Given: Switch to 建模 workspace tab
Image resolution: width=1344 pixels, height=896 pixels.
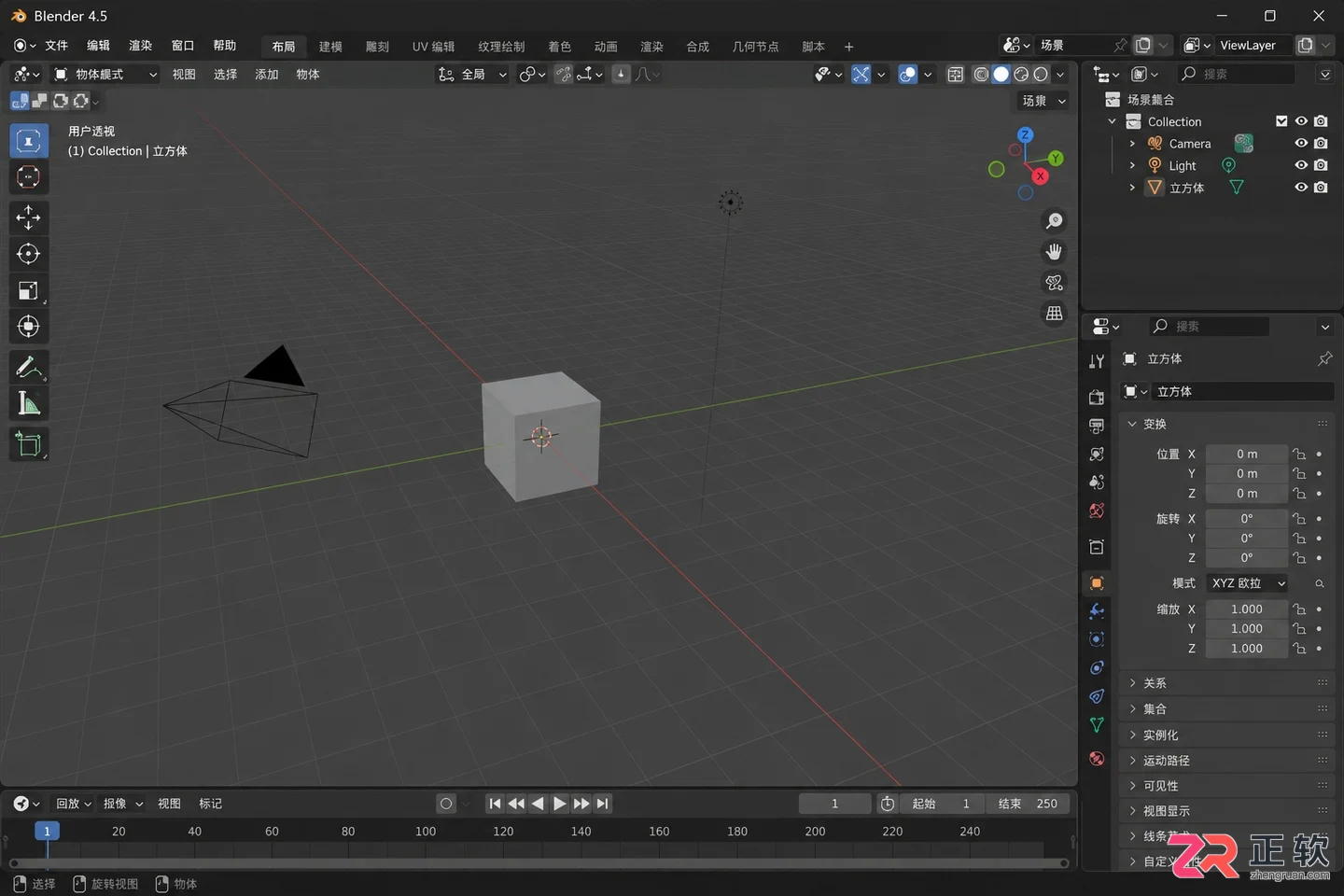Looking at the screenshot, I should pos(330,47).
